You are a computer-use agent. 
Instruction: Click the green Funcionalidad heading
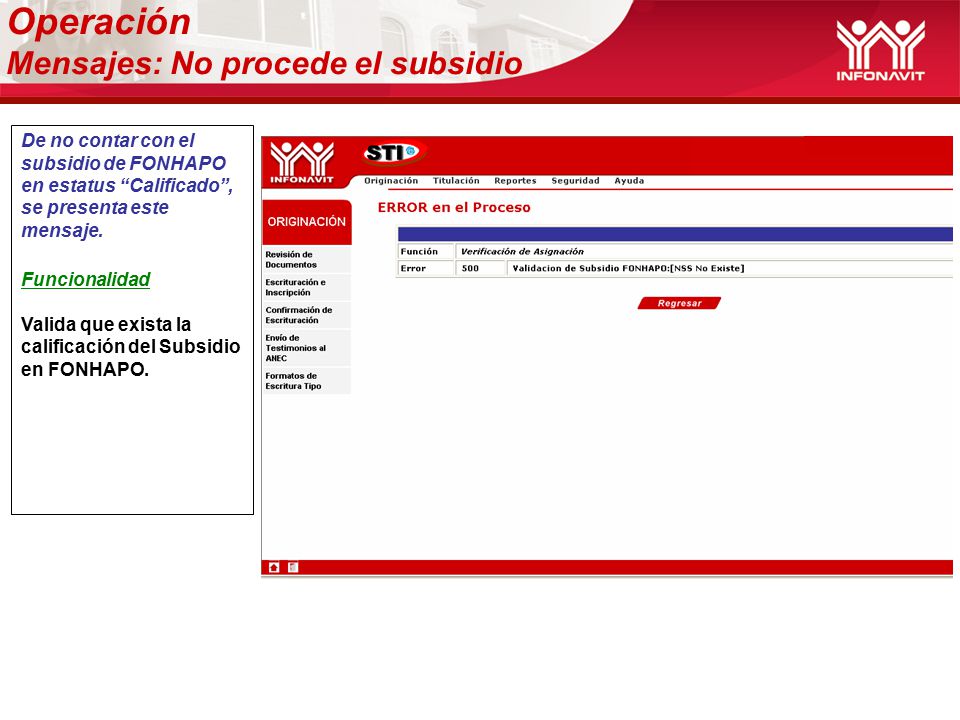pos(86,279)
